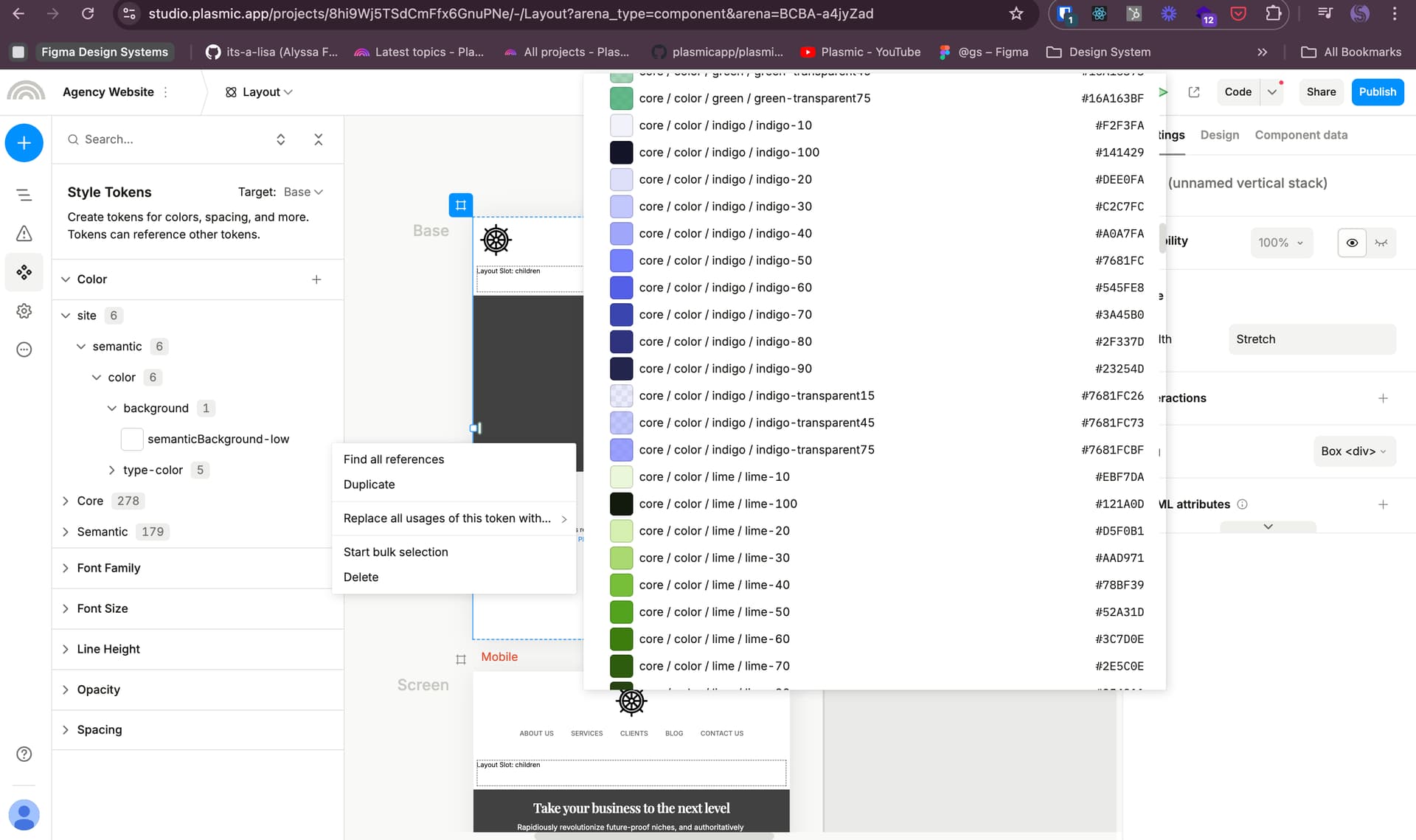Open the outline tree icon in left sidebar

pyautogui.click(x=24, y=195)
